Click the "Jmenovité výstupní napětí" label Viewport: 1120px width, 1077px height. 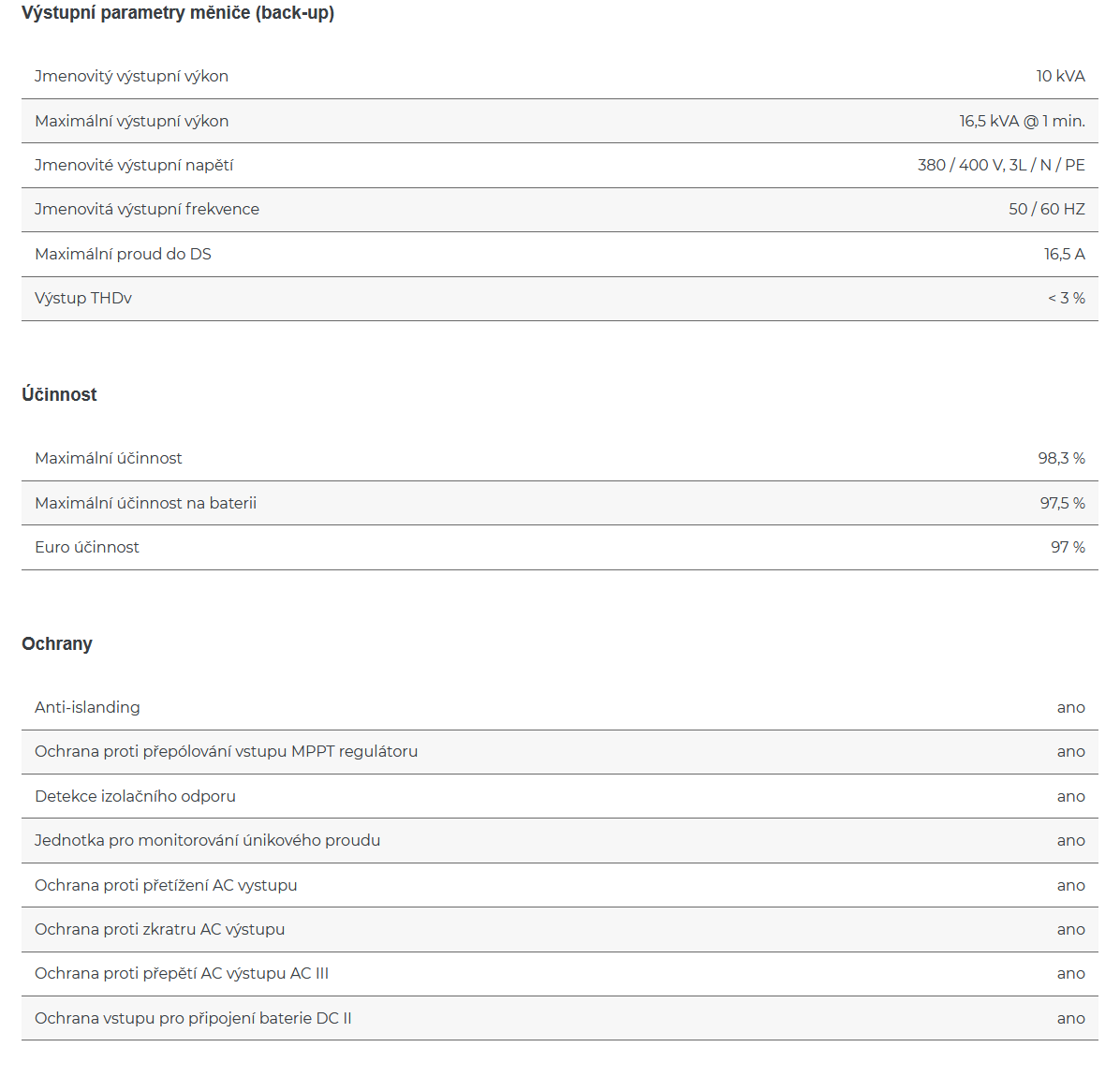134,166
